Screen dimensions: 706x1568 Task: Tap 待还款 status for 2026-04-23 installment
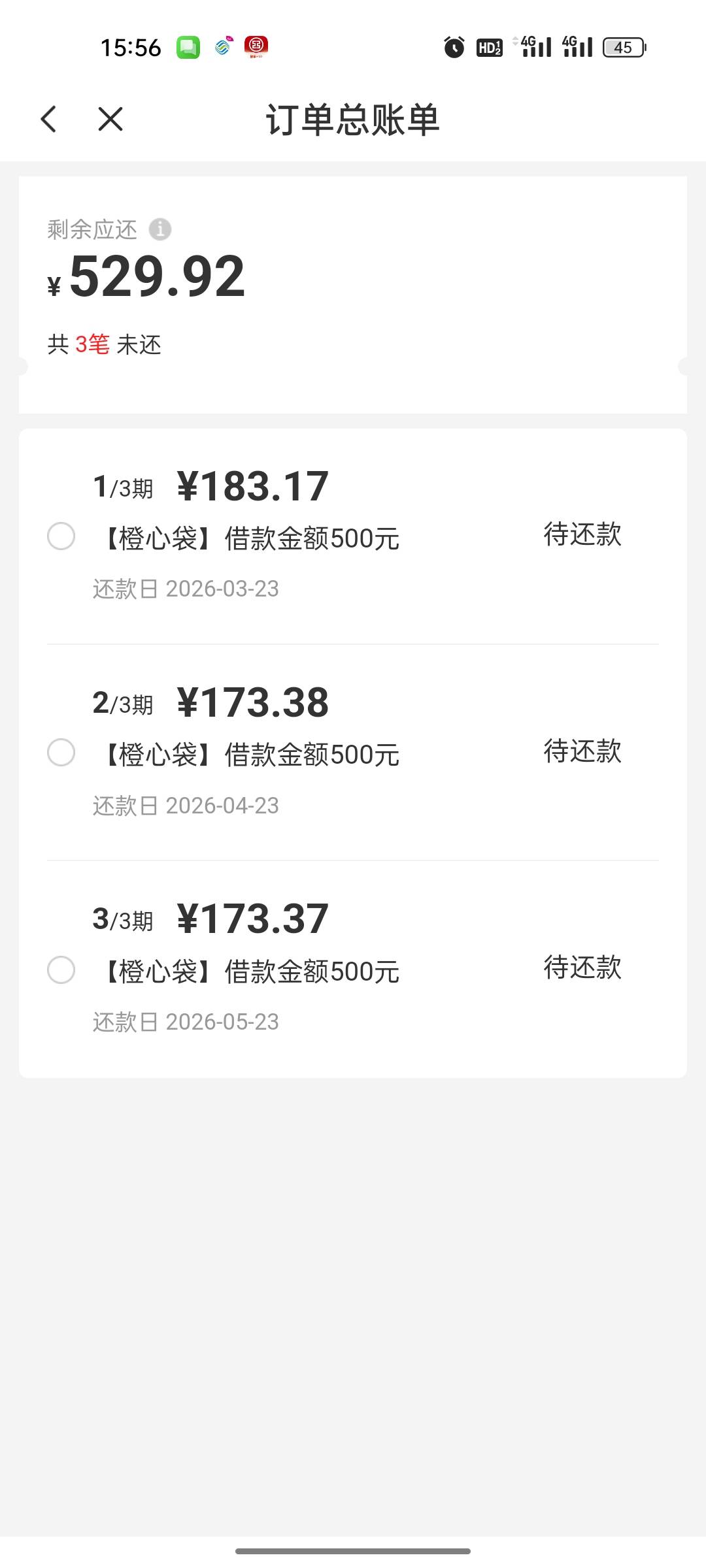click(x=582, y=751)
